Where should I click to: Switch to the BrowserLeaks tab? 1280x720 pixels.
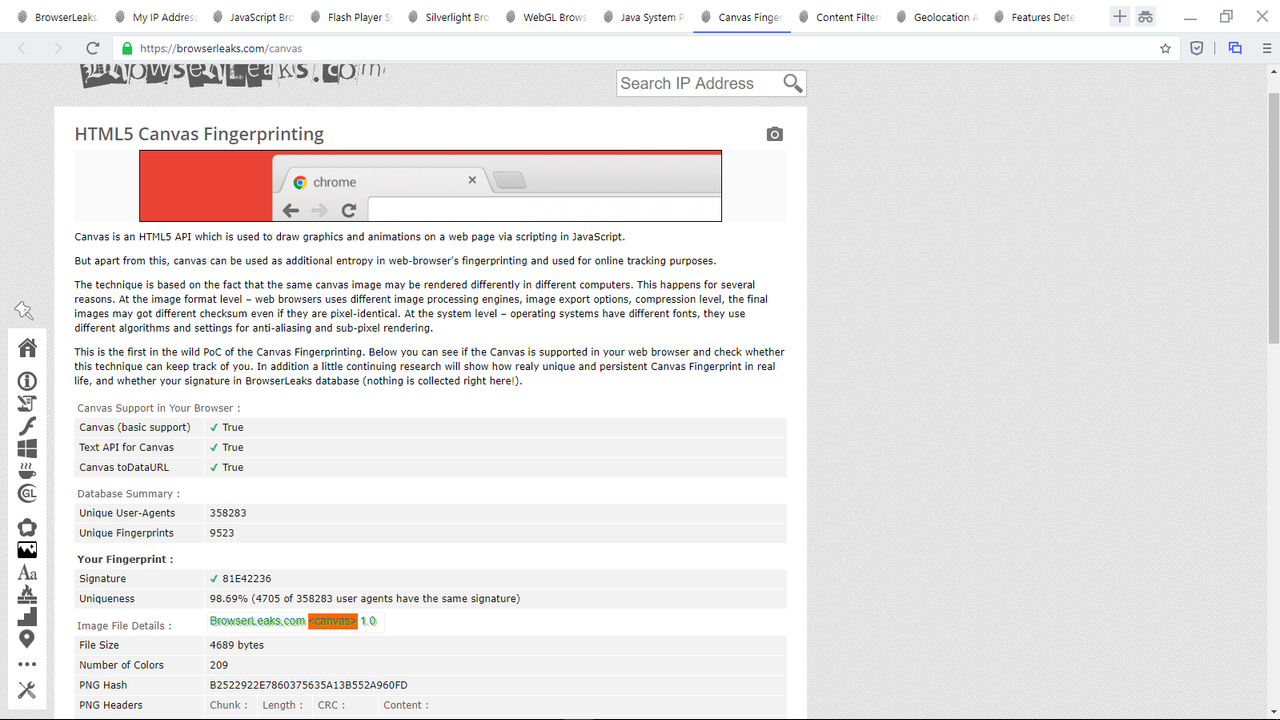click(58, 17)
